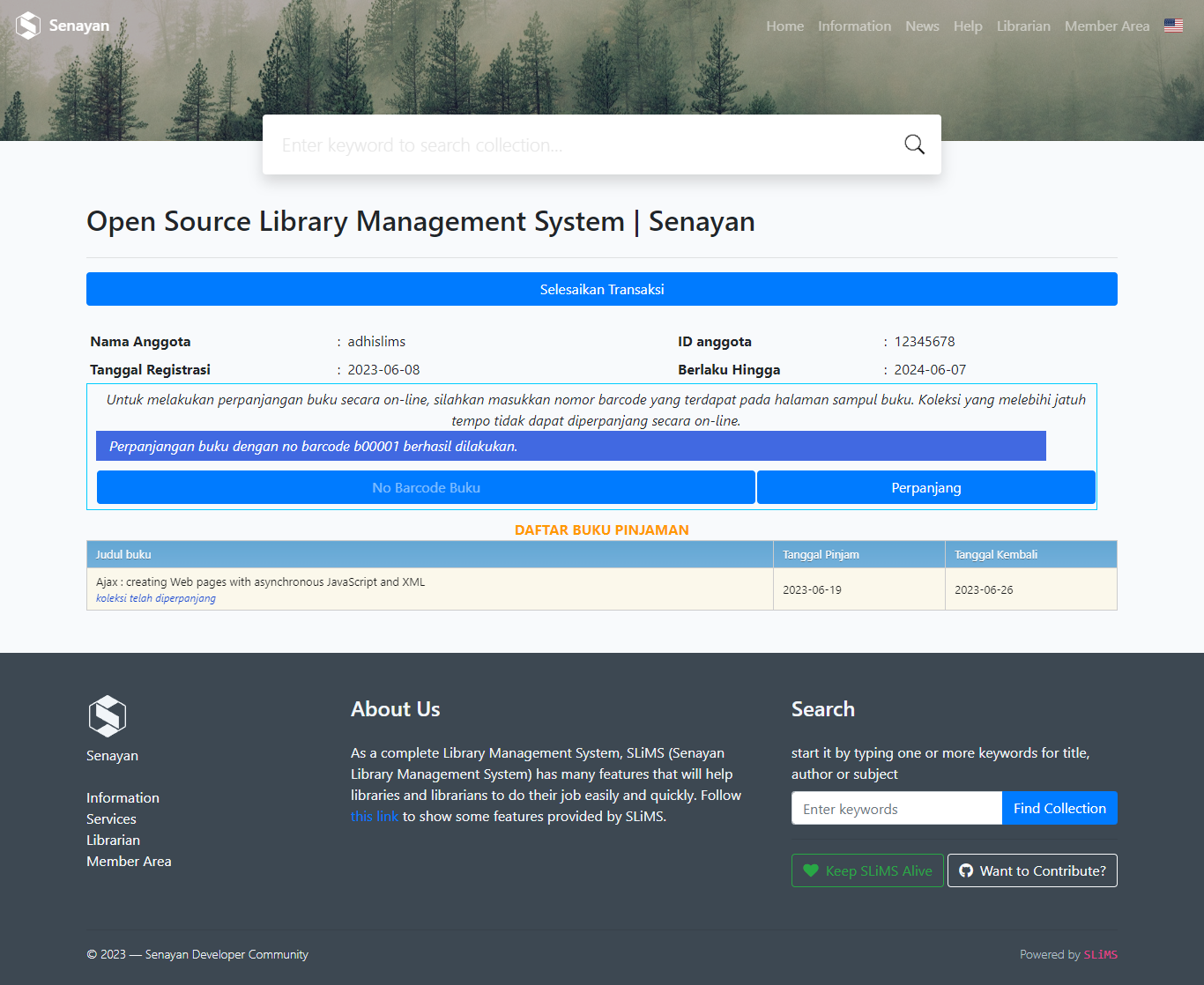Click the Senayan logo icon in header
Screen dimensions: 1204x985
click(28, 26)
